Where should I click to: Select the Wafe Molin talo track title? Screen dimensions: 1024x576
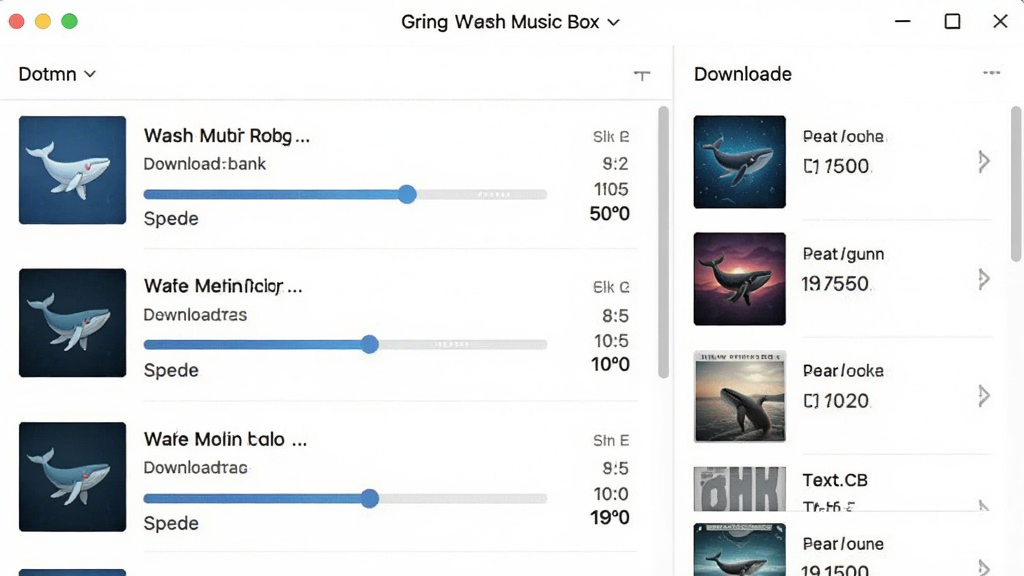(x=225, y=439)
